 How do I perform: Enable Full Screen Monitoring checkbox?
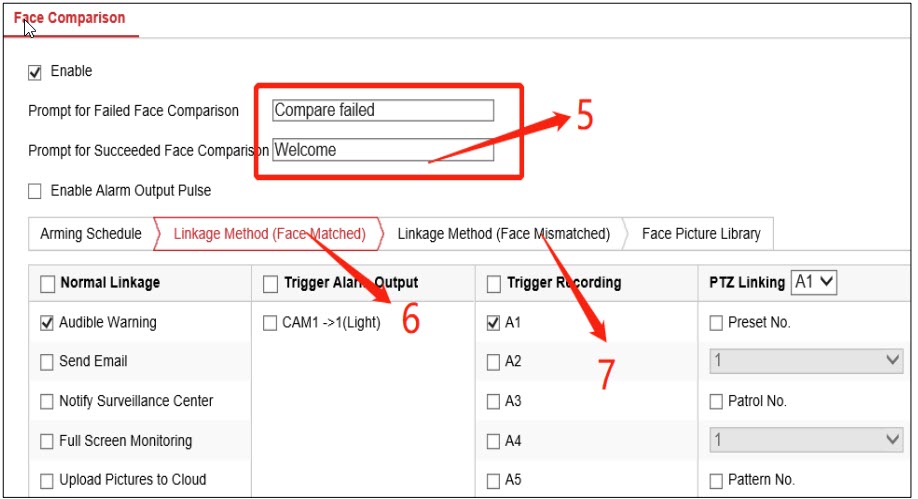47,441
